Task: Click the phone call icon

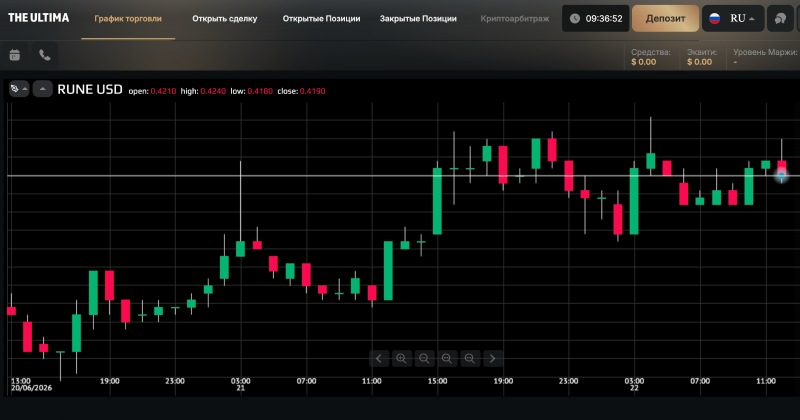Action: tap(45, 55)
